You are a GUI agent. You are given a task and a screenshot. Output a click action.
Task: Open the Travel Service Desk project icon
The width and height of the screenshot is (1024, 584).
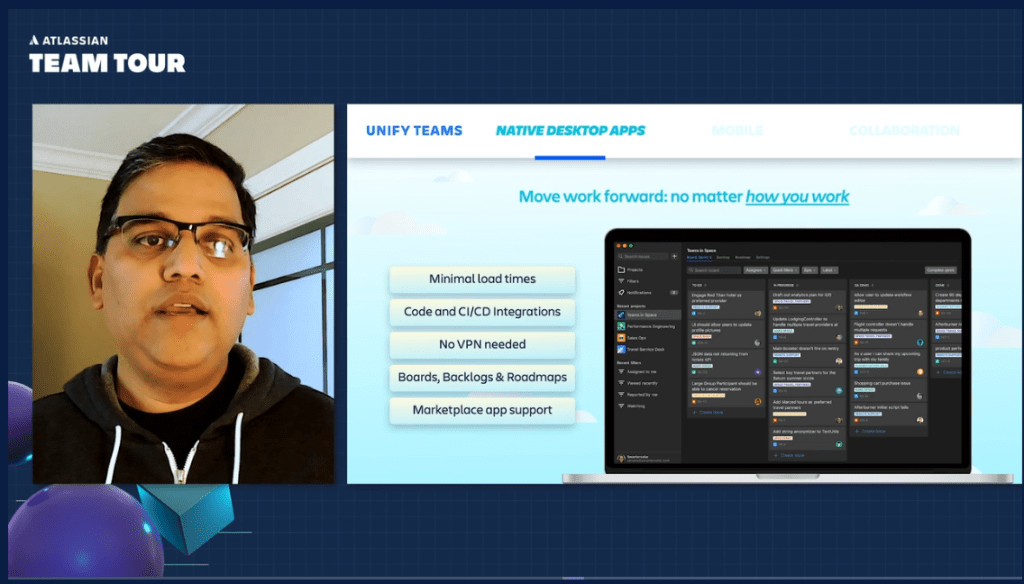pos(621,349)
